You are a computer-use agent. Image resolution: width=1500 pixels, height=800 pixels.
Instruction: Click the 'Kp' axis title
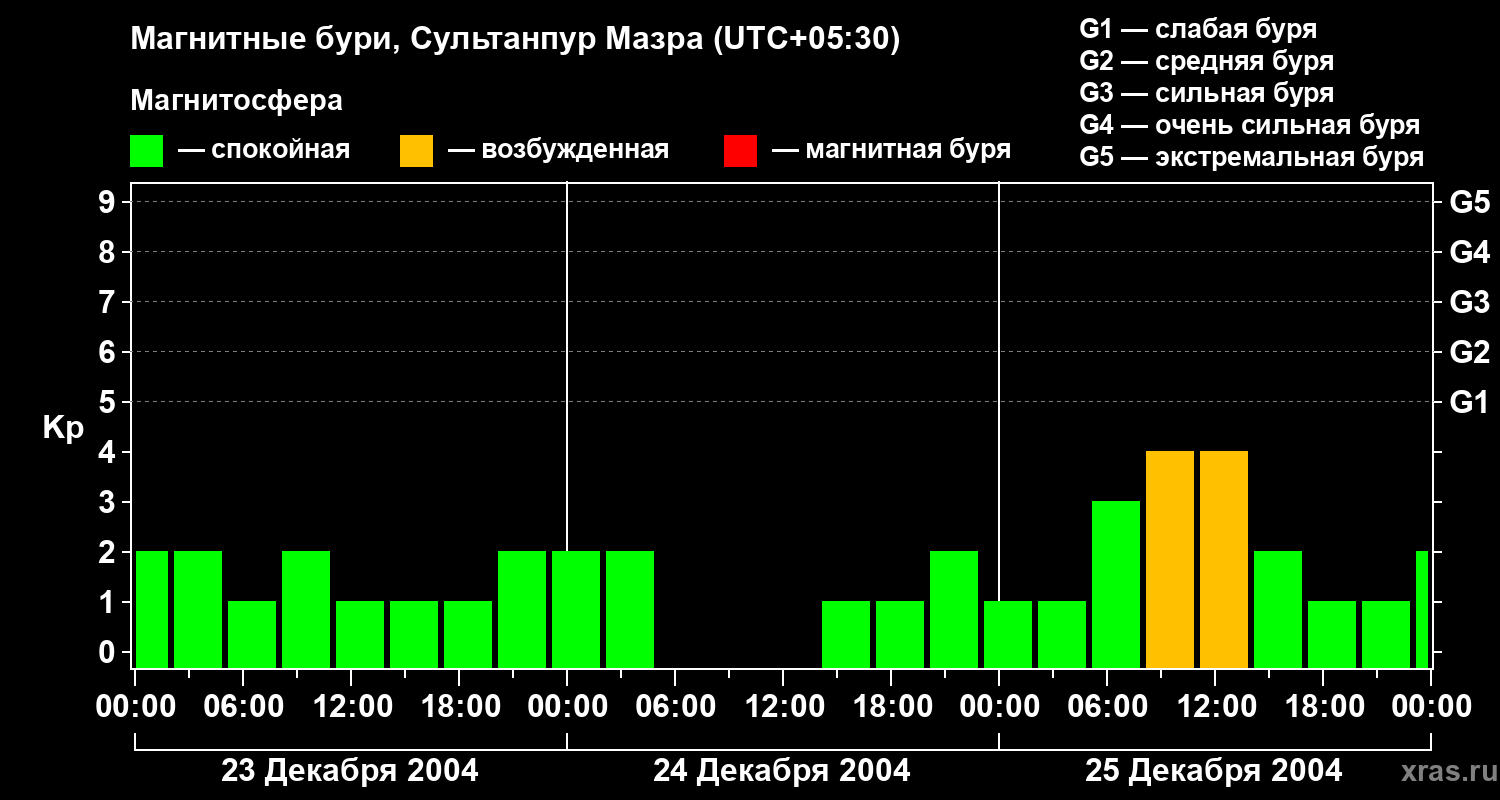[x=63, y=428]
